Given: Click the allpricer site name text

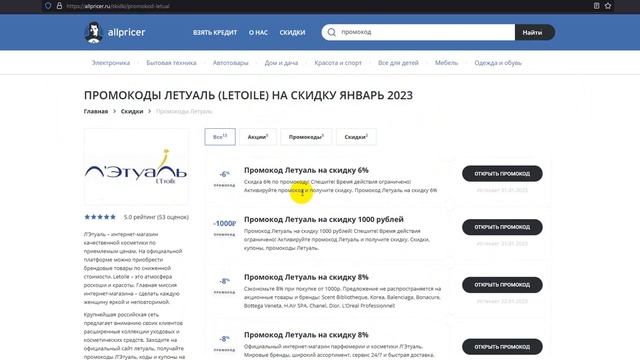Looking at the screenshot, I should click(127, 32).
